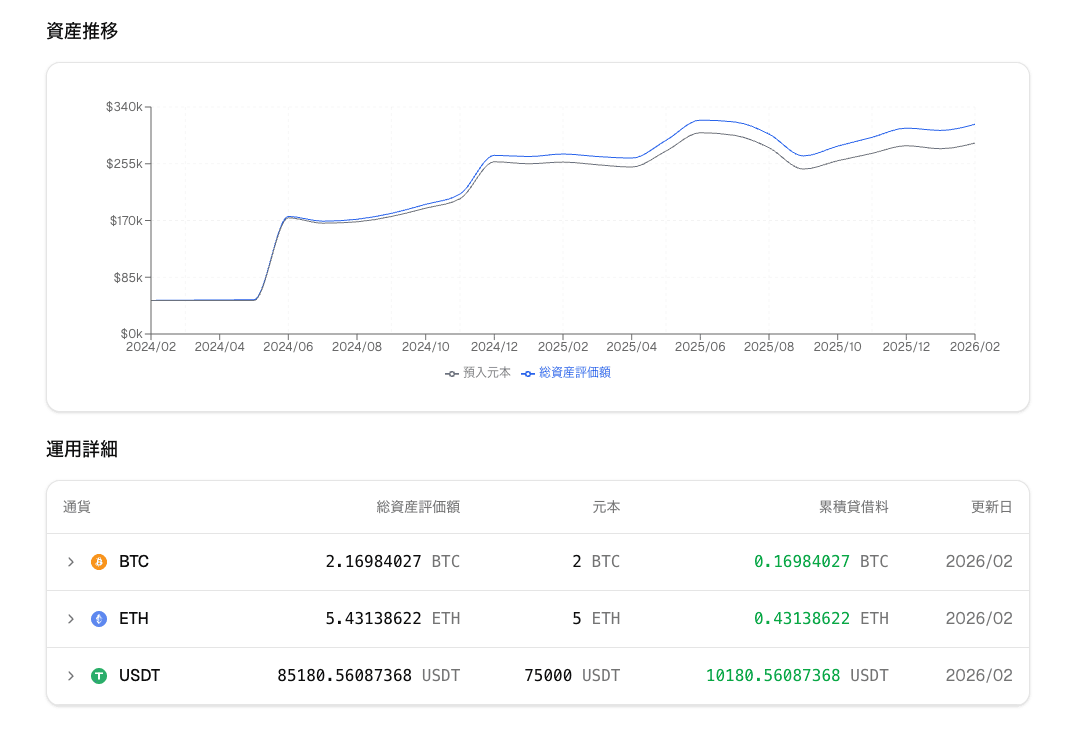Click the green USDT coin icon
Screen dimensions: 1076x743
[99, 676]
